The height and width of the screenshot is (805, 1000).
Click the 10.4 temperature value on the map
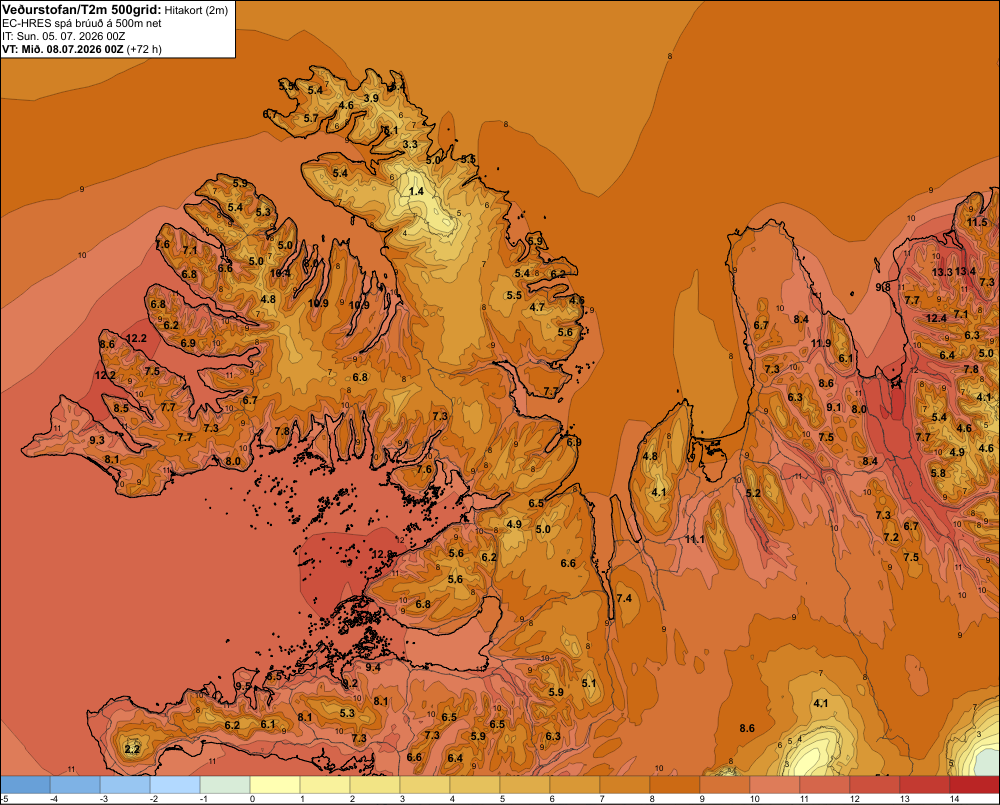[280, 273]
